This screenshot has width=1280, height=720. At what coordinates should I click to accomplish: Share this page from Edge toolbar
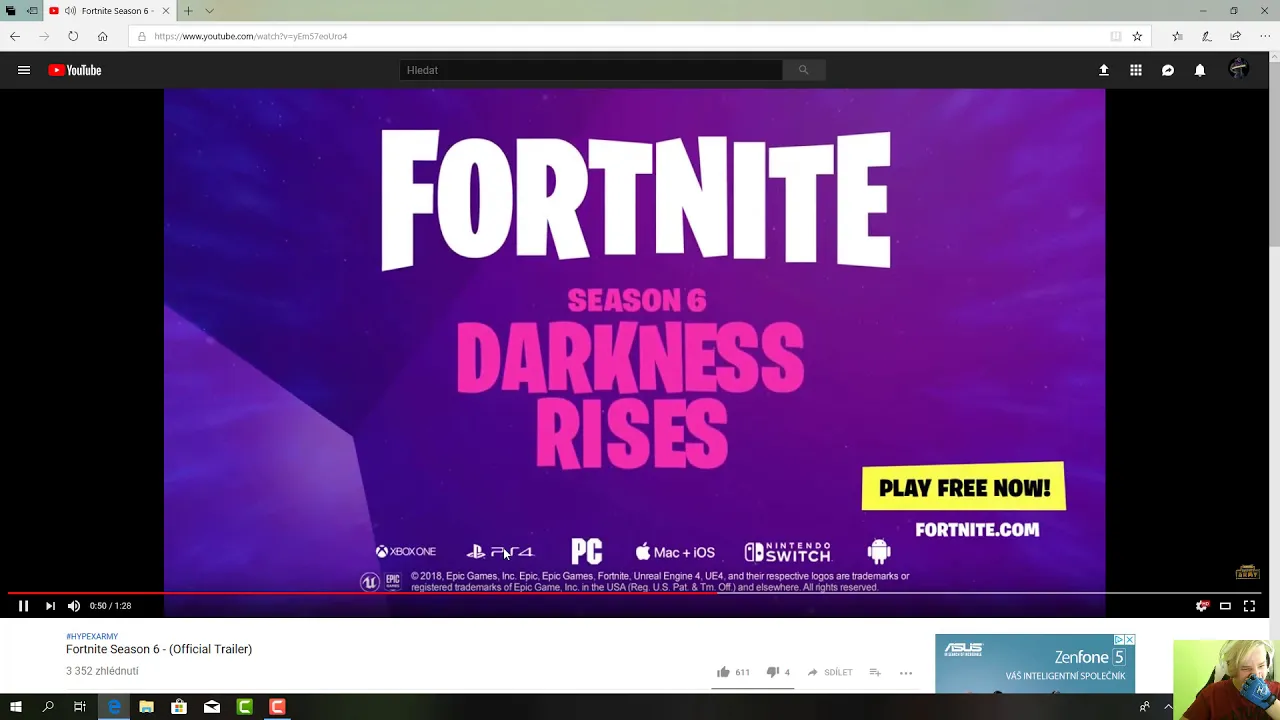(1236, 36)
